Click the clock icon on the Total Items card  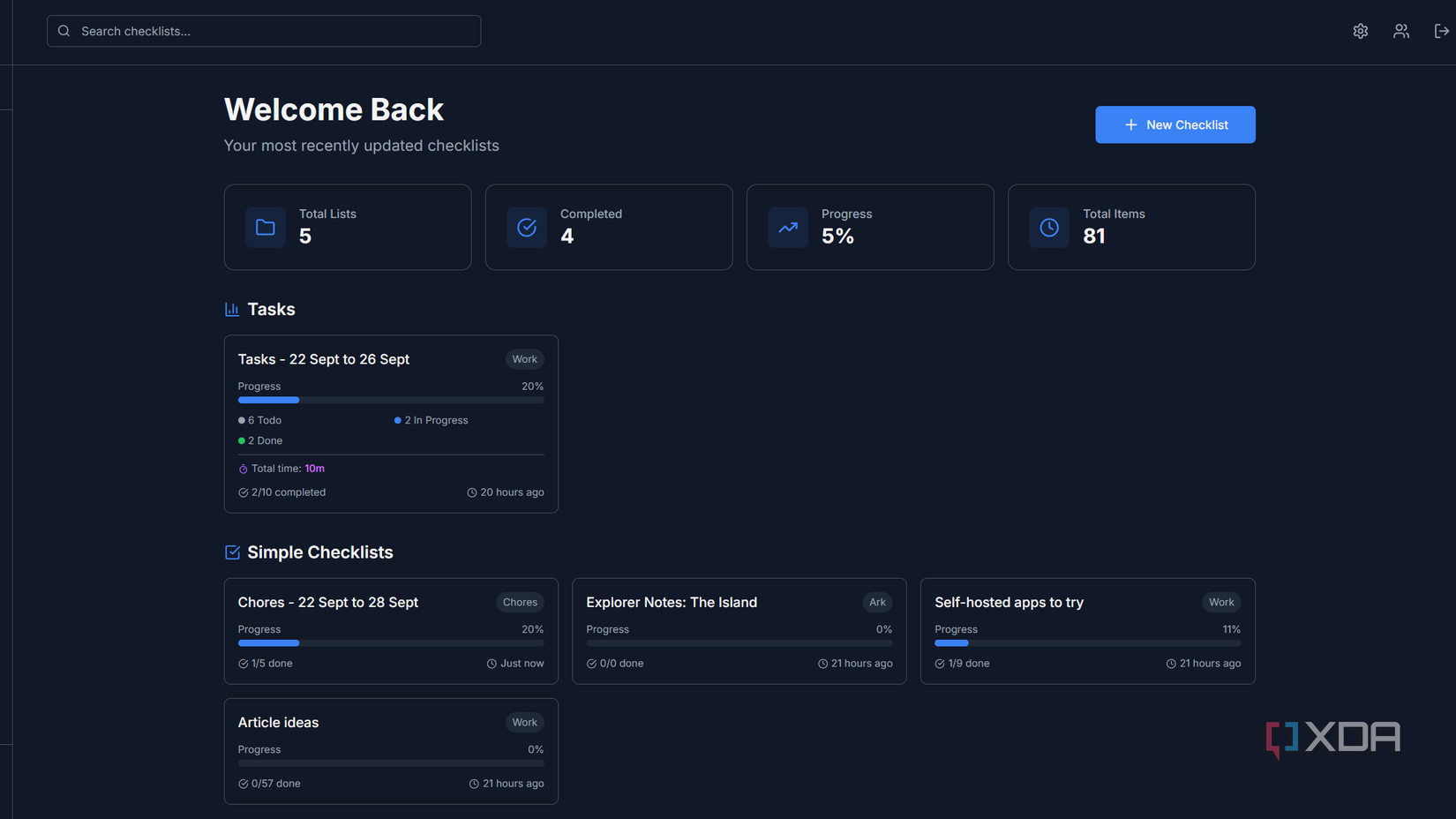pos(1048,227)
